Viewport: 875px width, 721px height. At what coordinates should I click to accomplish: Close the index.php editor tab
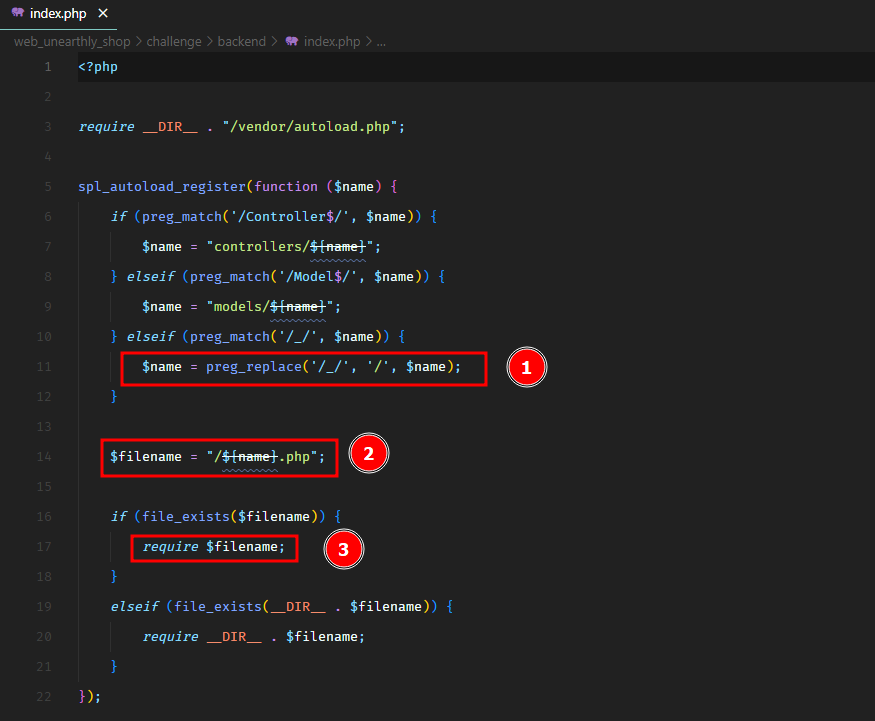(103, 14)
